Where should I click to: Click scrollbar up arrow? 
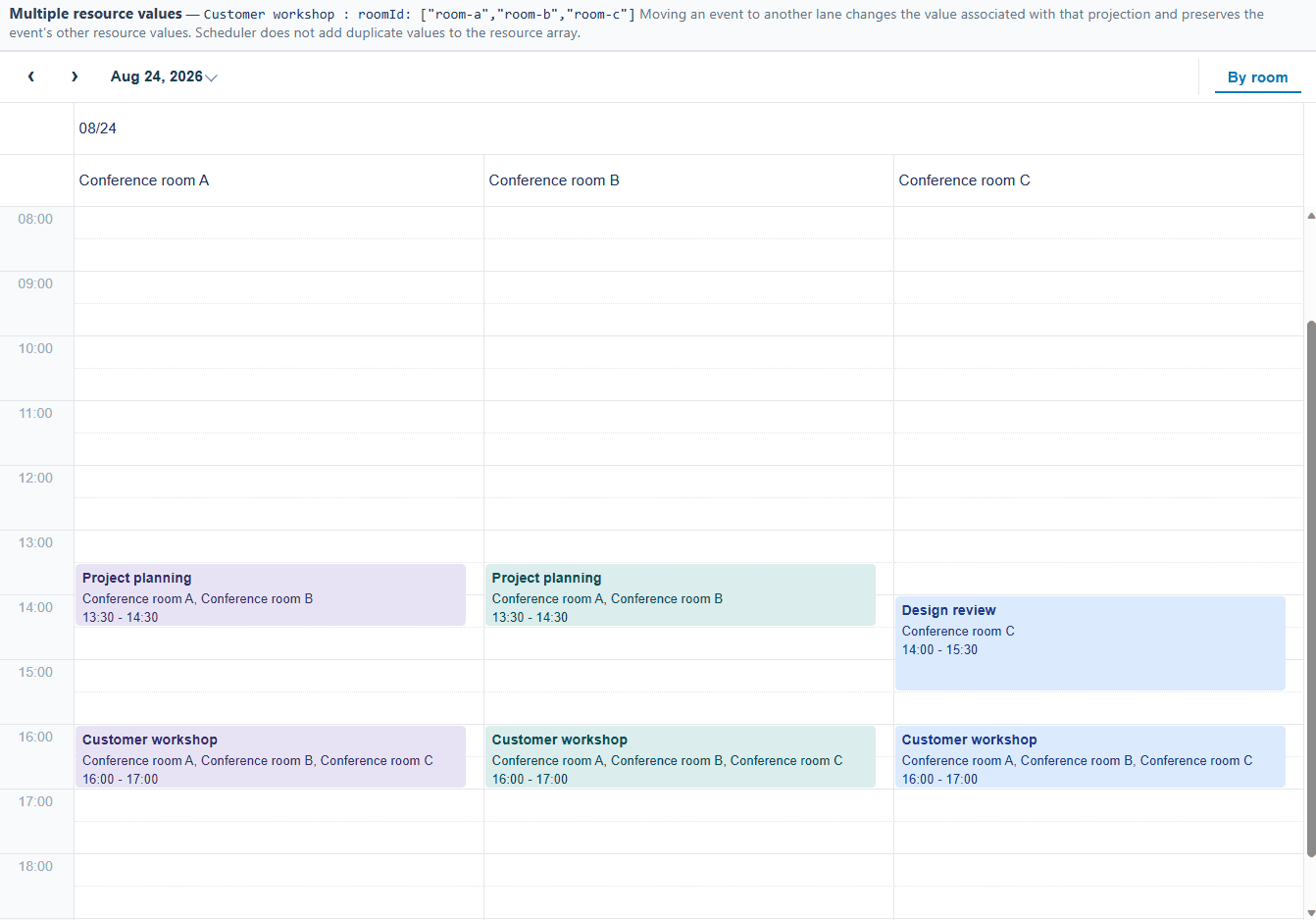pos(1311,215)
